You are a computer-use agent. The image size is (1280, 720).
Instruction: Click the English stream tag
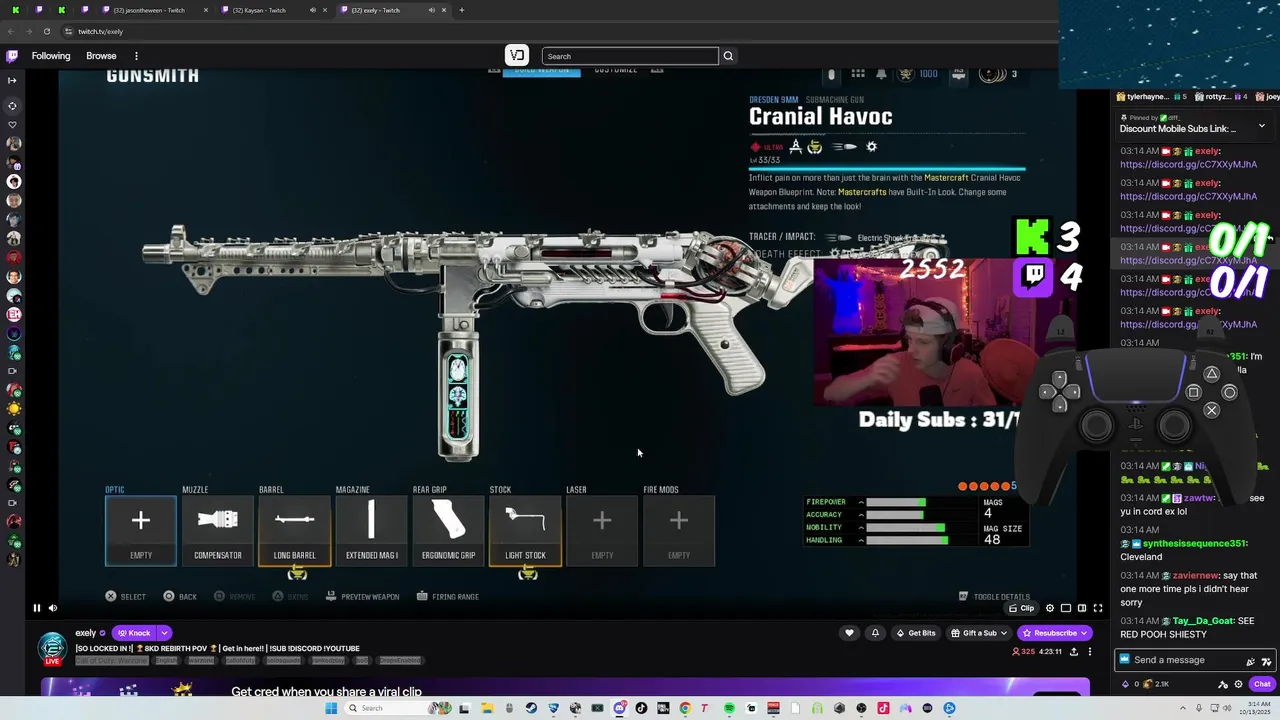(x=166, y=661)
